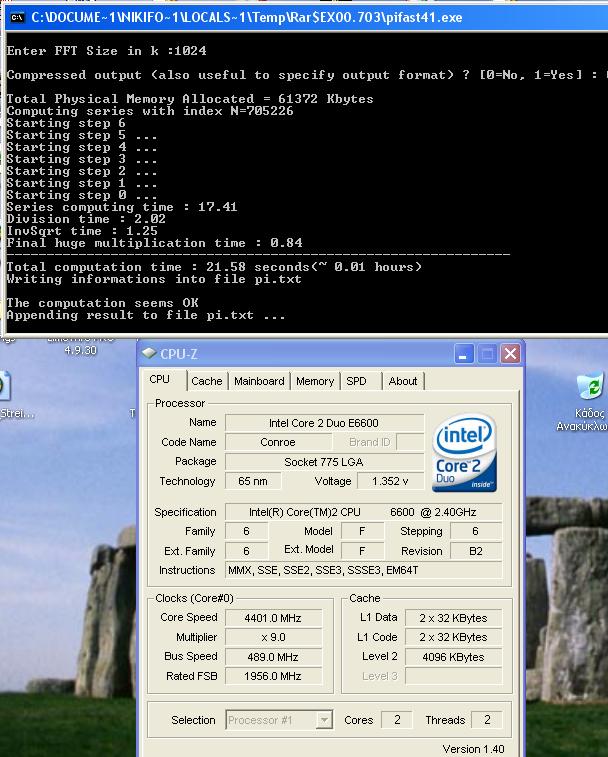Click the Specification field text
Screen dimensions: 608x757
point(363,512)
